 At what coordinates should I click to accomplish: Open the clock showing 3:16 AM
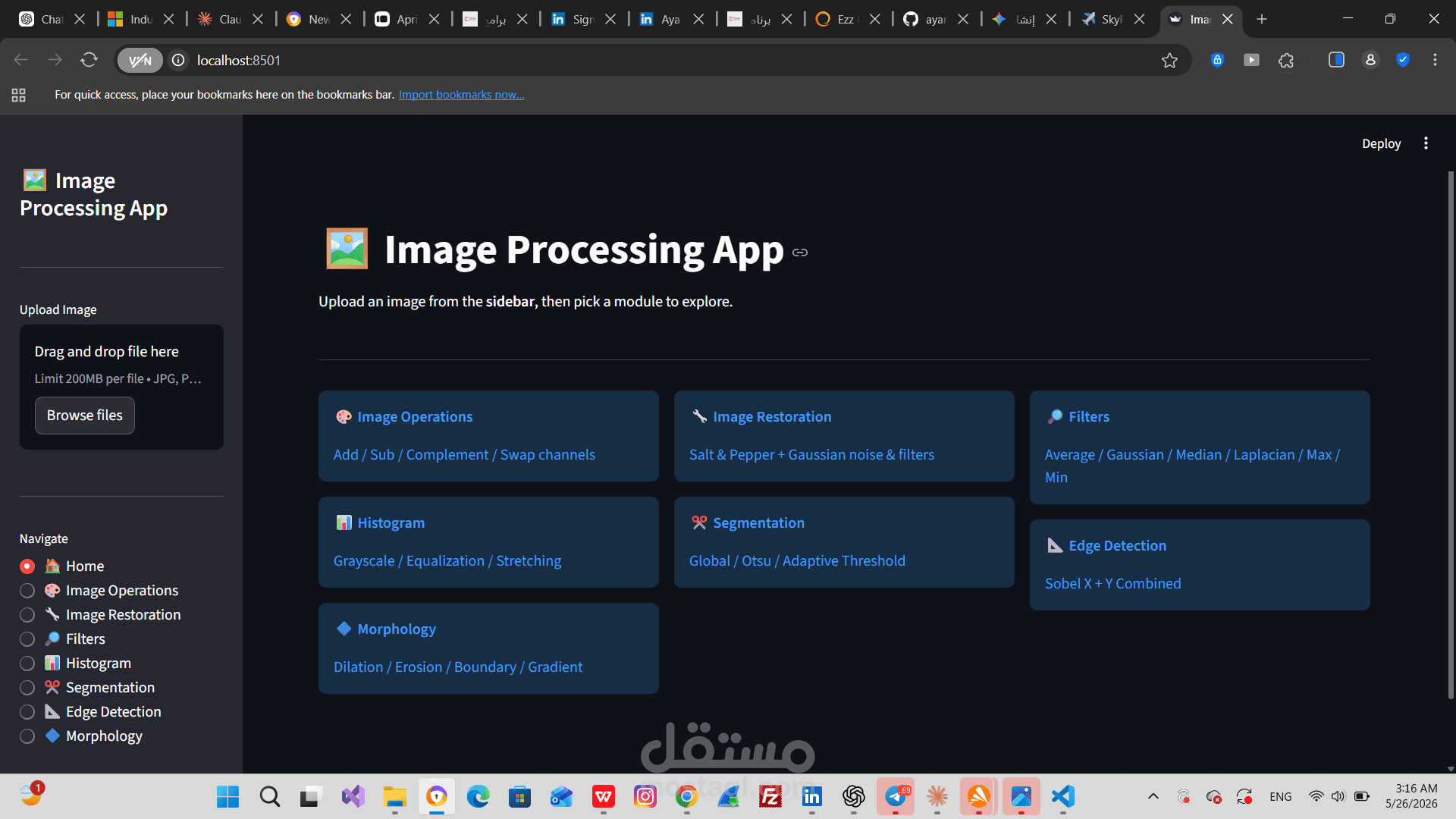(x=1411, y=796)
